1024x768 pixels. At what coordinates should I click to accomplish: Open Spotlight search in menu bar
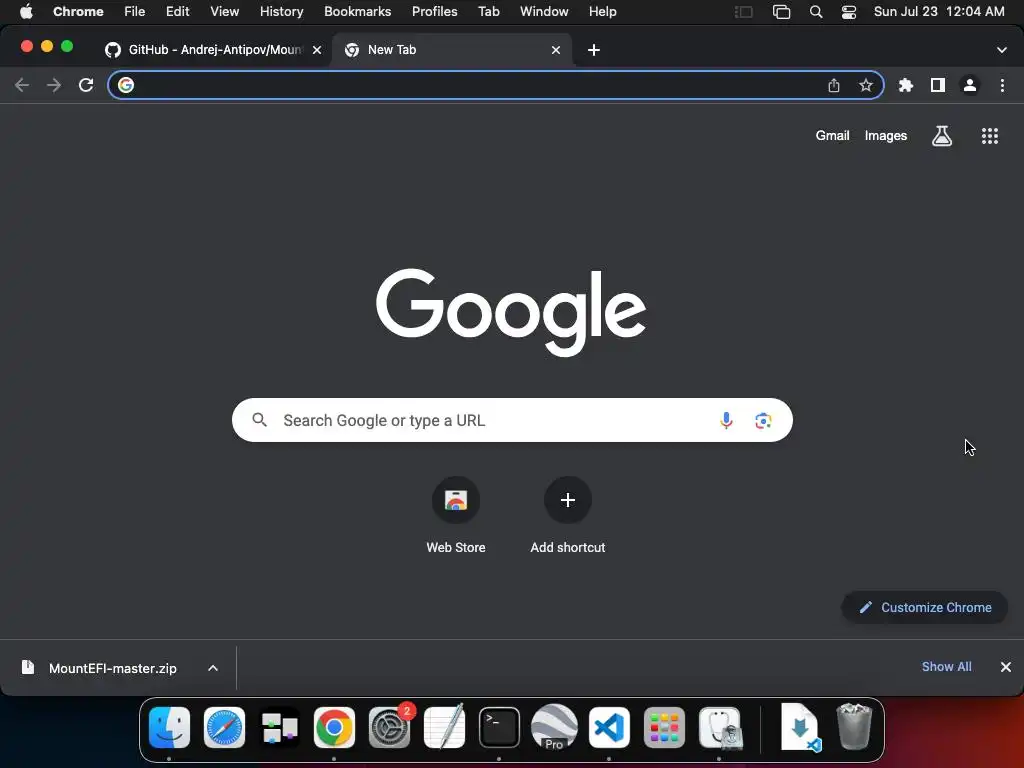tap(816, 12)
